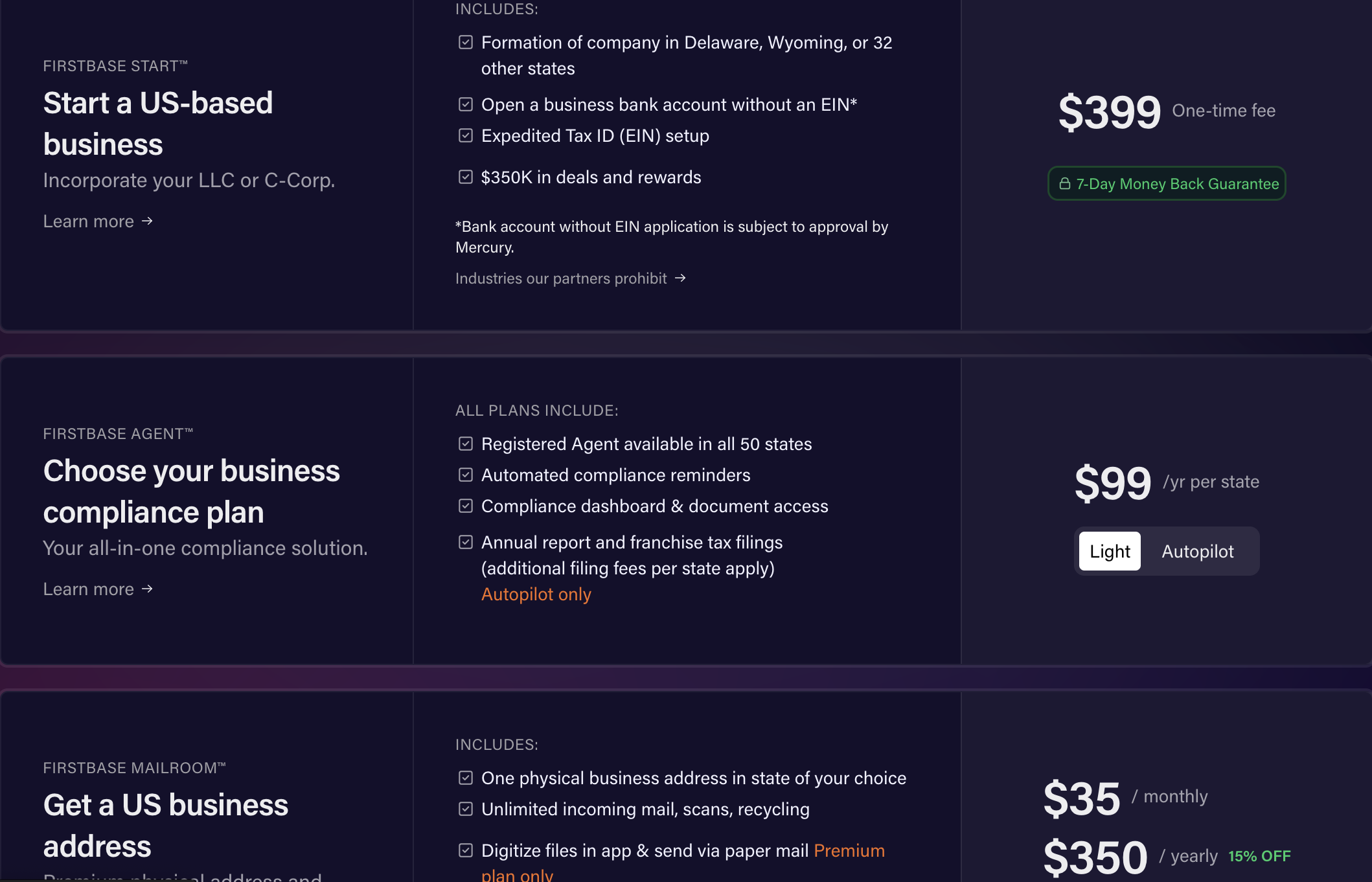Click the check icon beside Registered Agent available
This screenshot has height=882, width=1372.
tap(465, 444)
